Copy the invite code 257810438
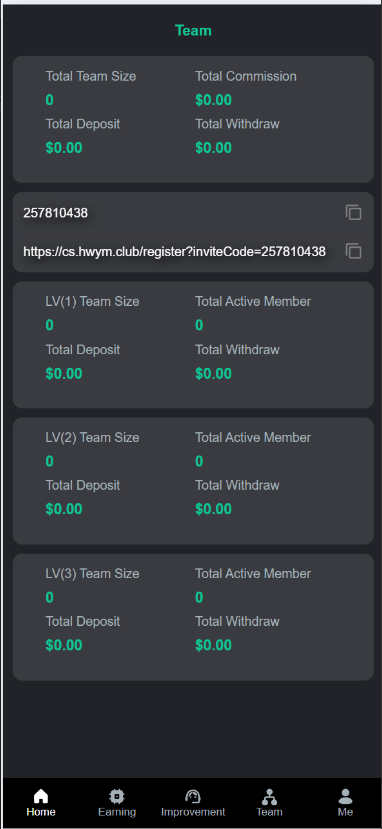This screenshot has width=382, height=829. [353, 213]
